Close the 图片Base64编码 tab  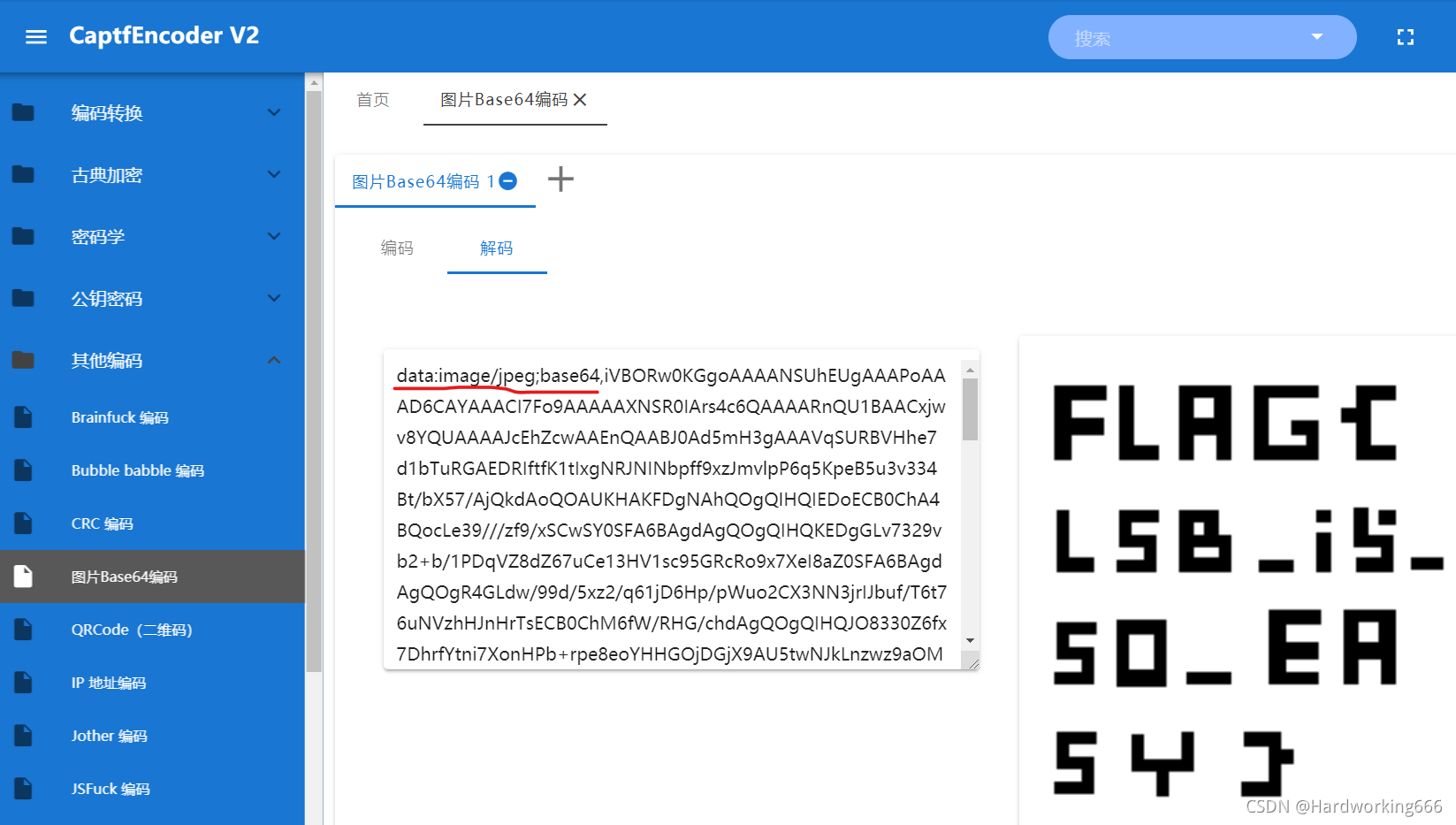click(581, 99)
